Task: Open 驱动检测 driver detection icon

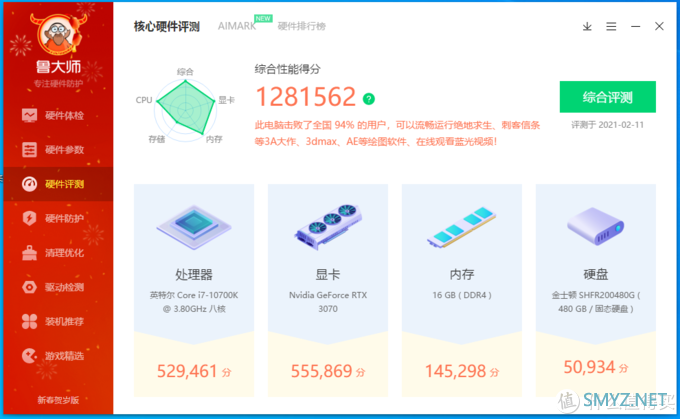Action: pyautogui.click(x=29, y=287)
